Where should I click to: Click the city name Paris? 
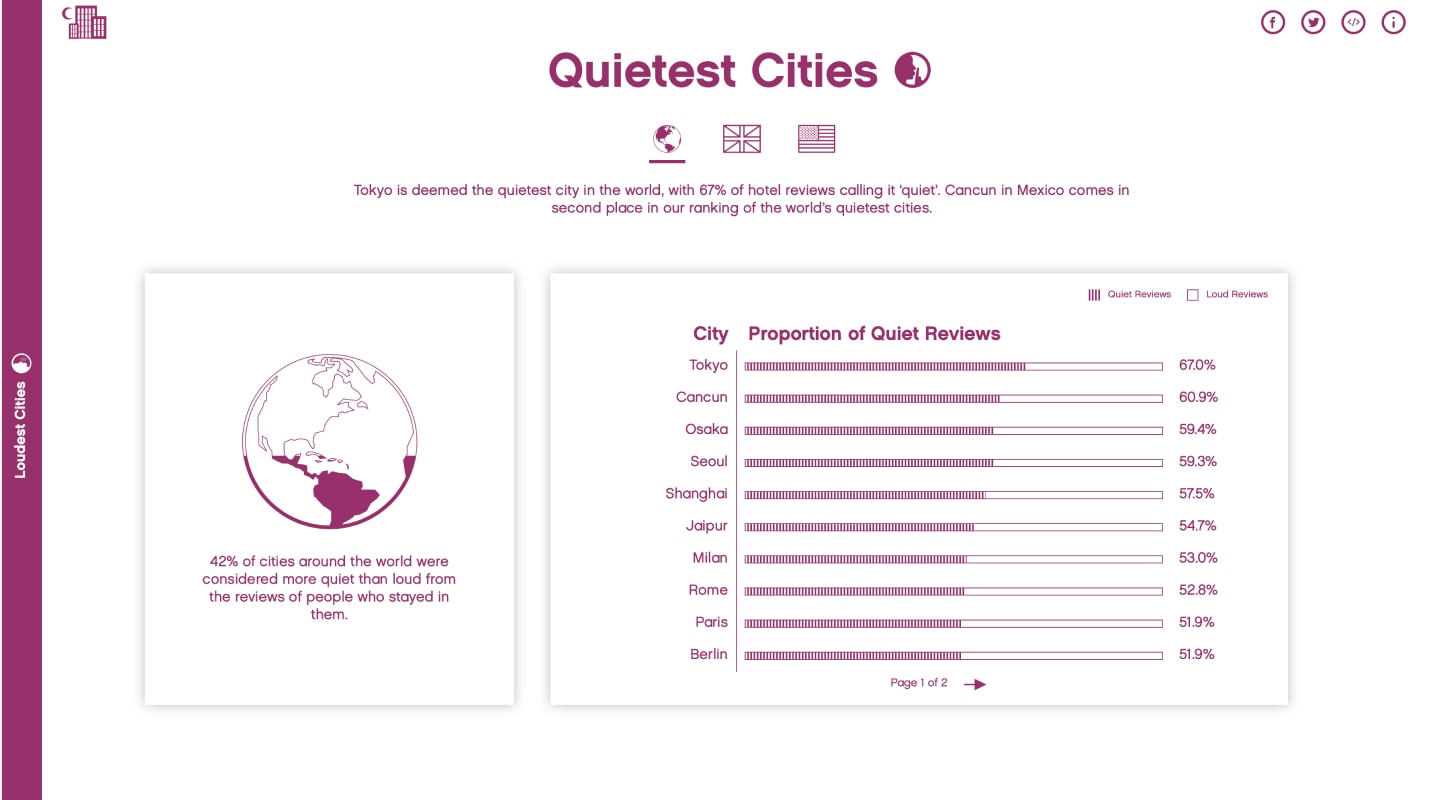pyautogui.click(x=712, y=622)
